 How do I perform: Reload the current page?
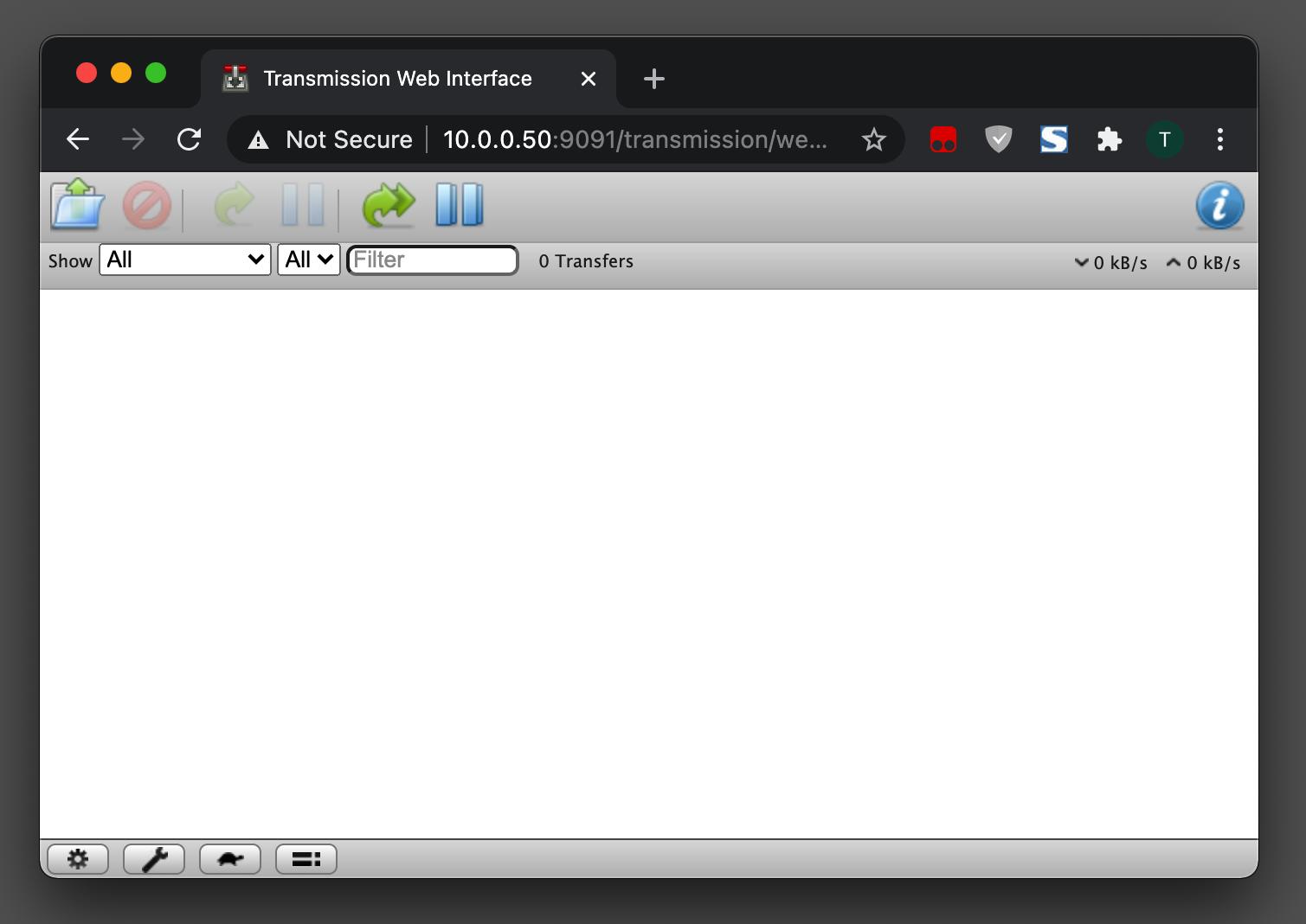pyautogui.click(x=189, y=139)
